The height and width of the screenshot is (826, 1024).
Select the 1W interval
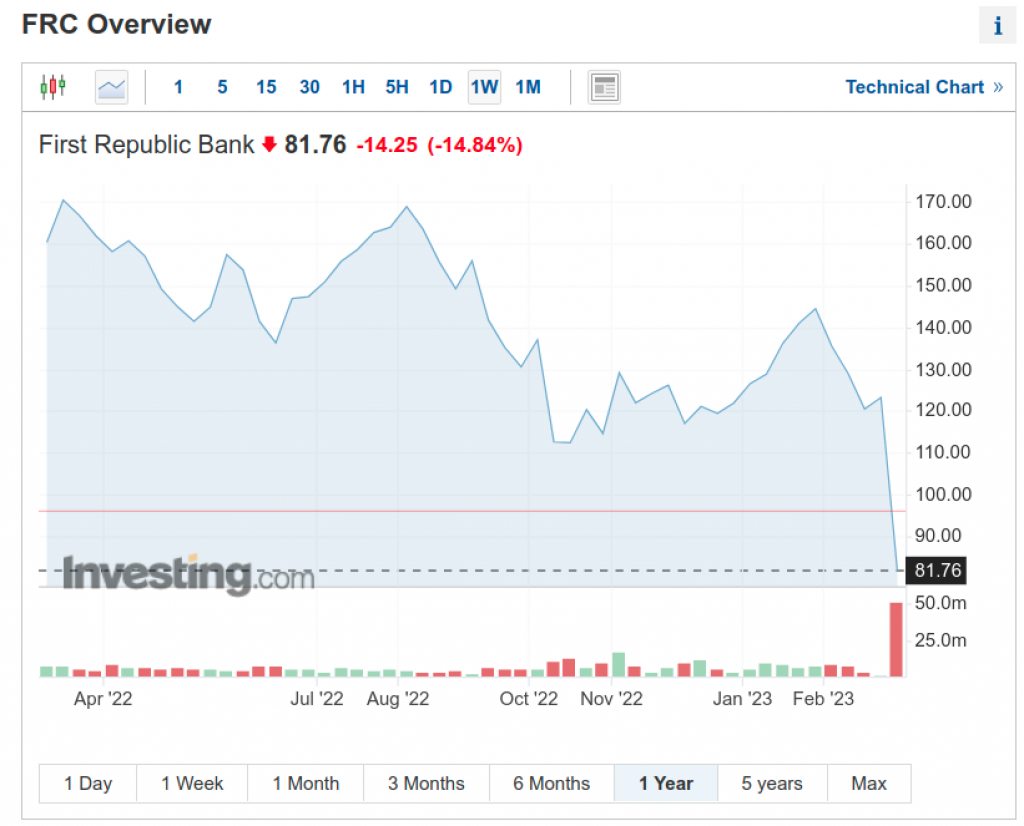(485, 87)
